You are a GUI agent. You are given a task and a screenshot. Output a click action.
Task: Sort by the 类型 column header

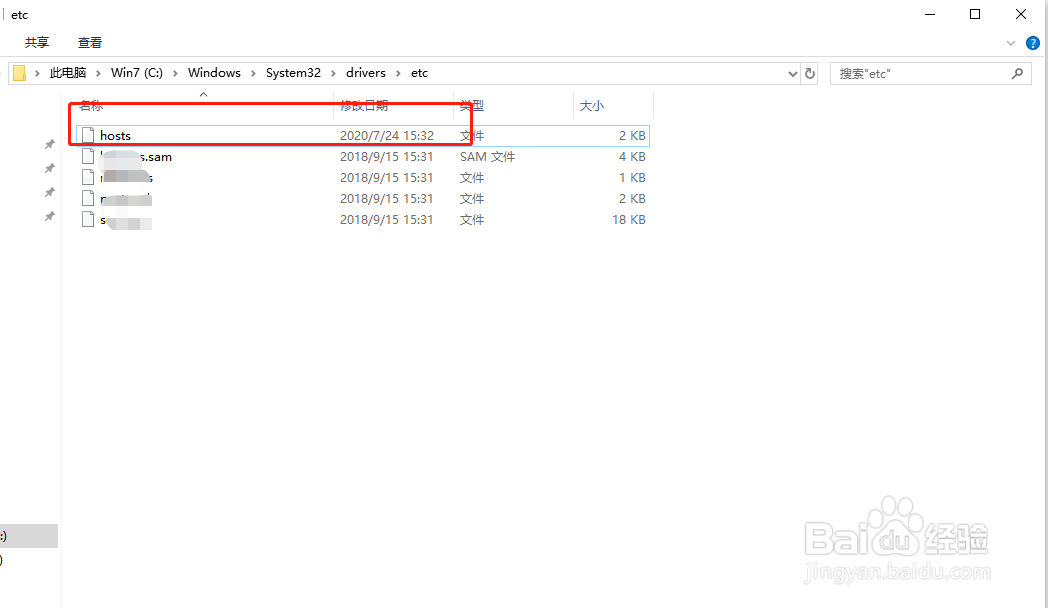(x=472, y=106)
